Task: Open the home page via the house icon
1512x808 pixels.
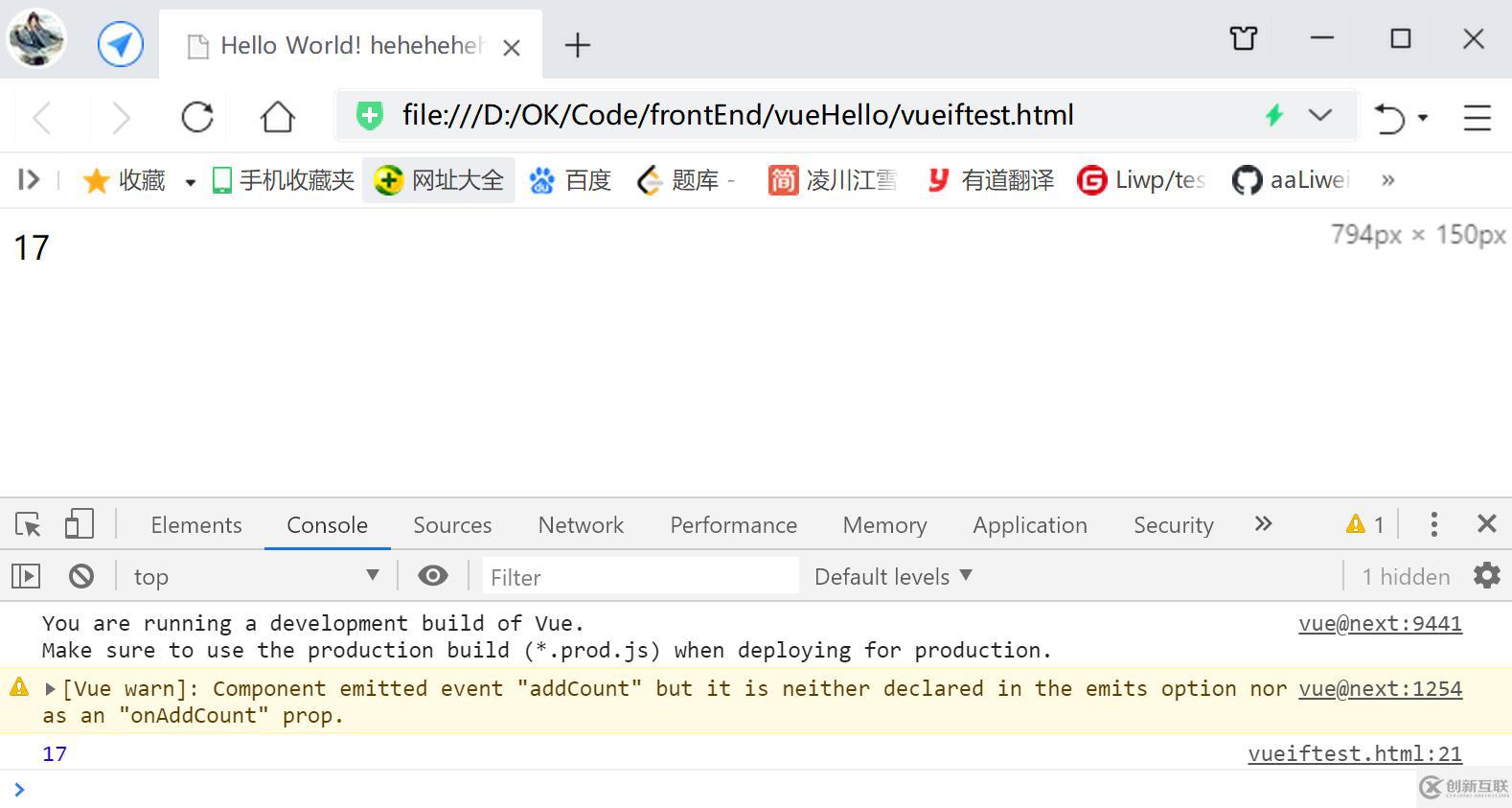Action: click(x=278, y=117)
